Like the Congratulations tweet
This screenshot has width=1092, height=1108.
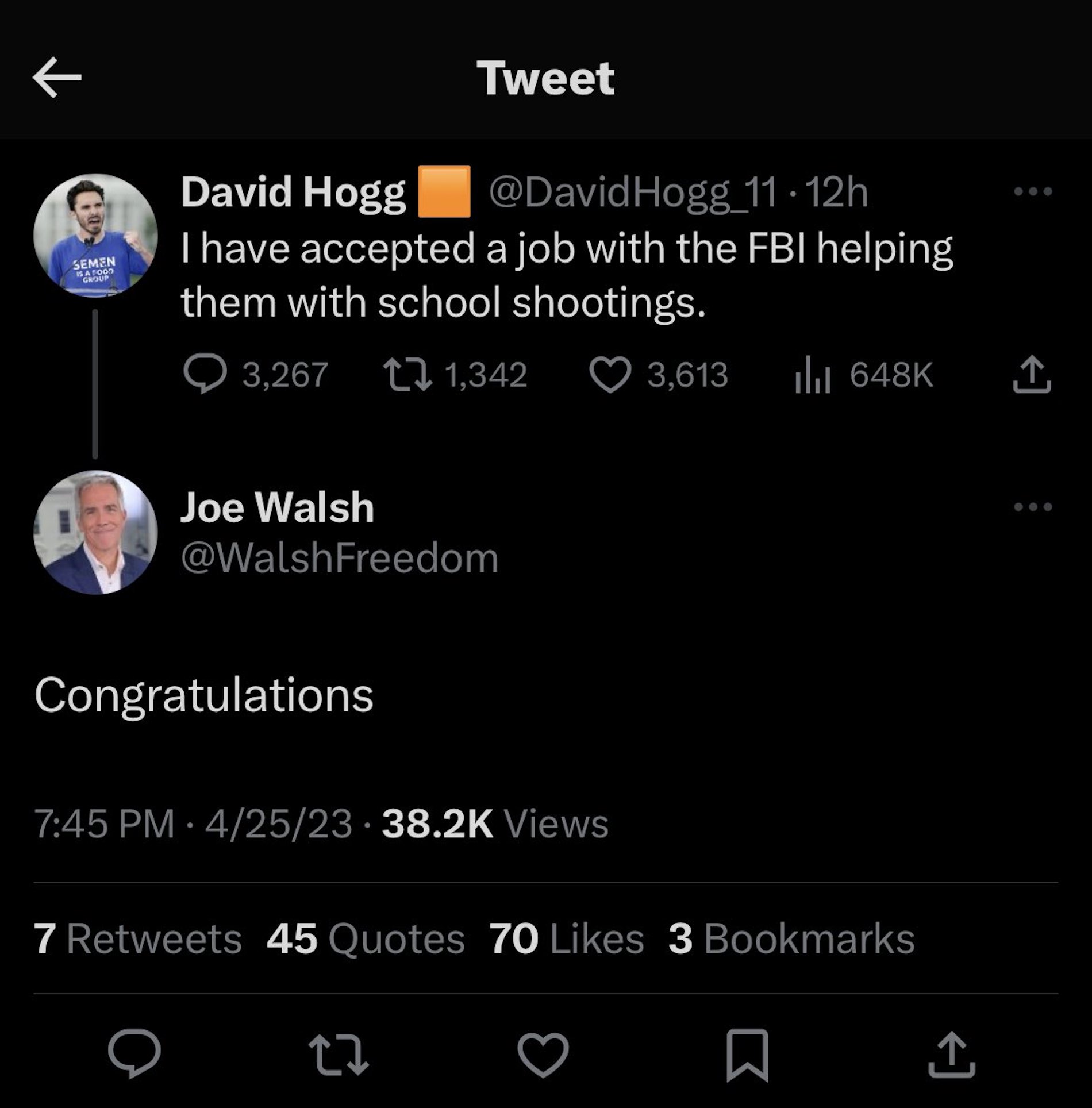(x=543, y=1054)
